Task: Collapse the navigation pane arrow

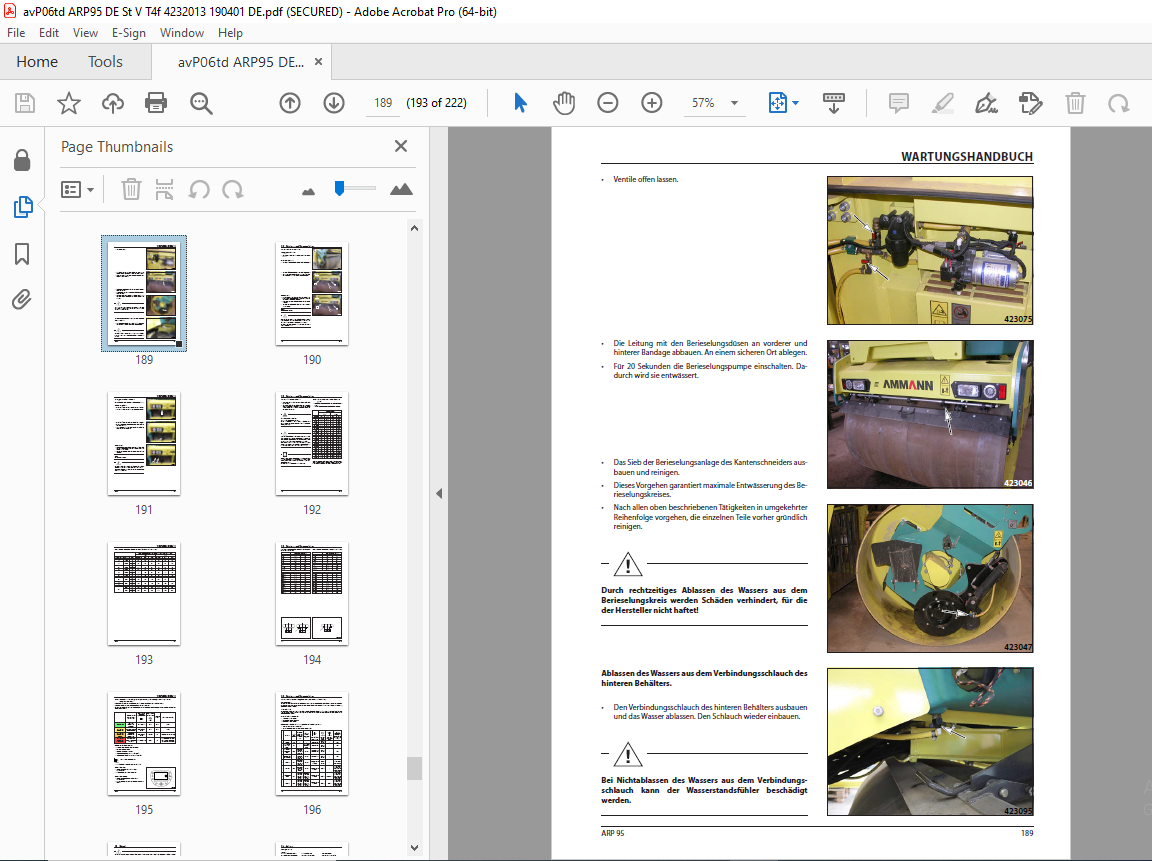Action: coord(439,494)
